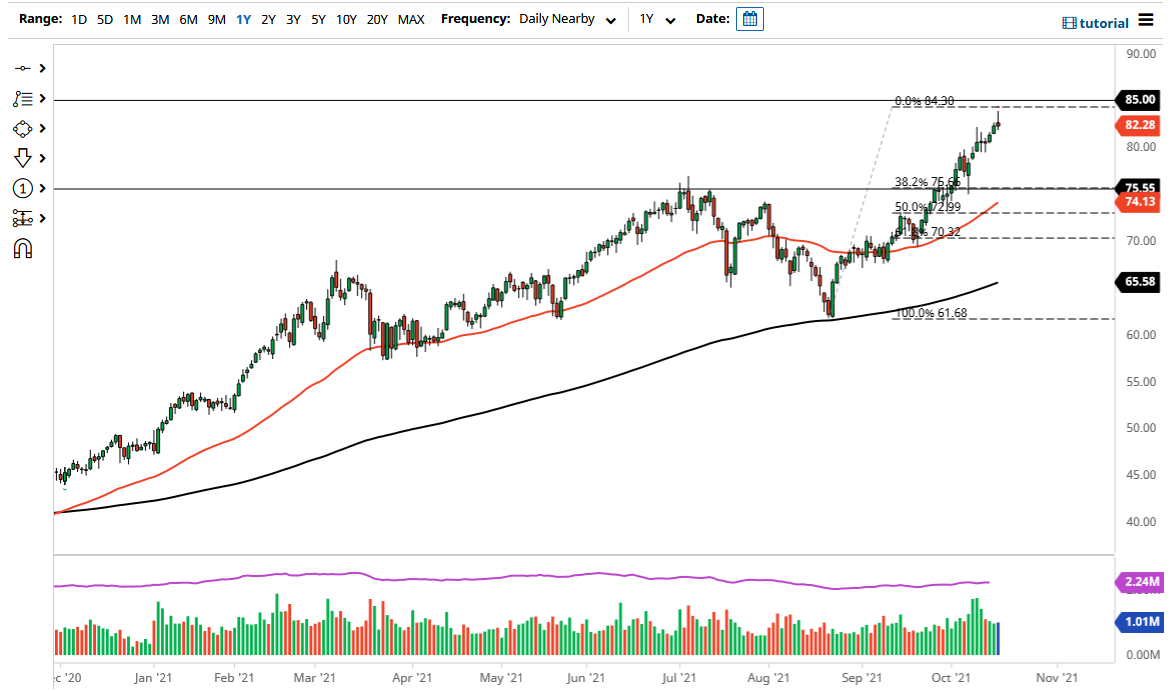Open the 1Y period dropdown
Image resolution: width=1176 pixels, height=692 pixels.
(657, 19)
